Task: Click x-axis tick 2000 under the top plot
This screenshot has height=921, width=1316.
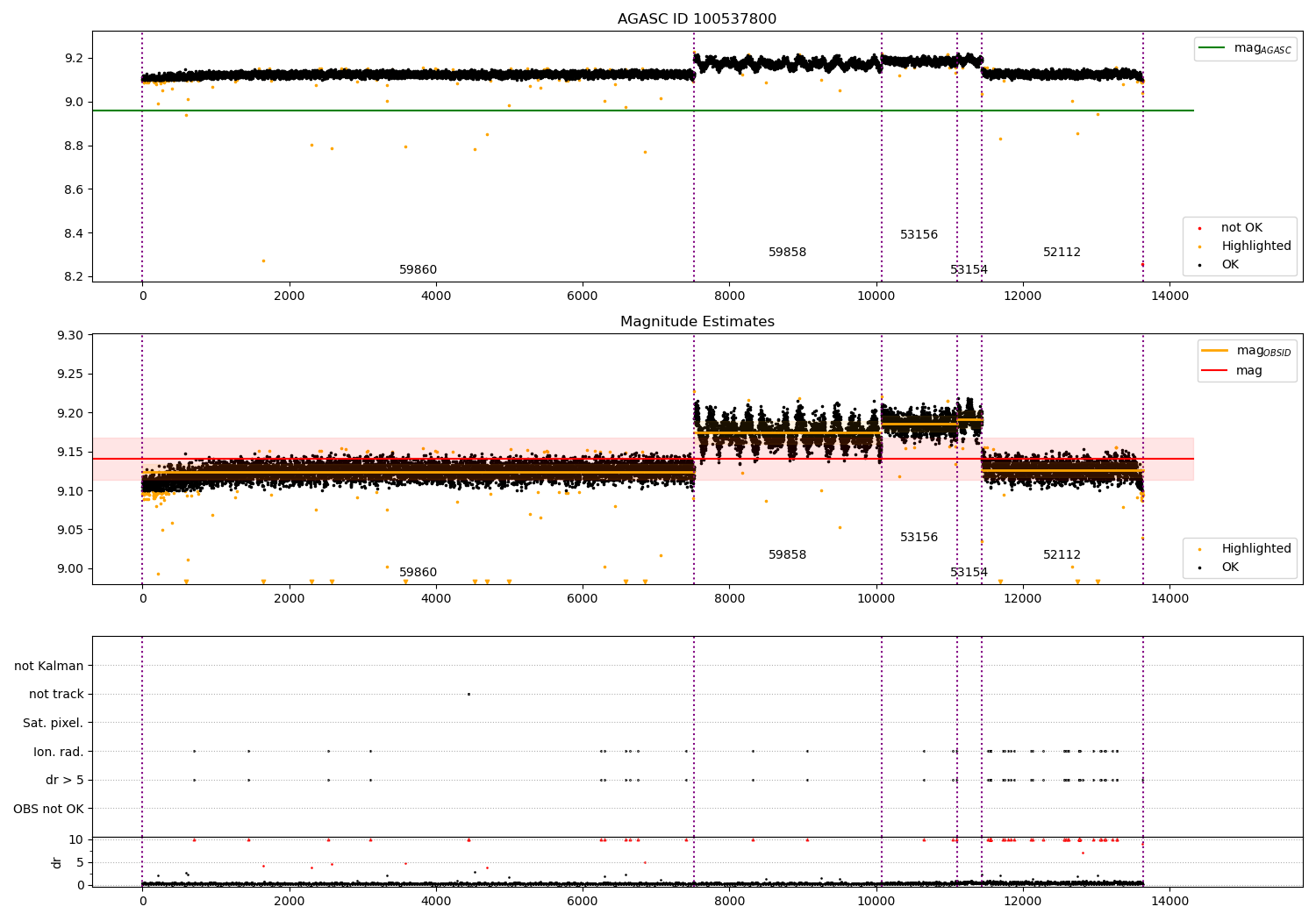Action: pos(289,296)
